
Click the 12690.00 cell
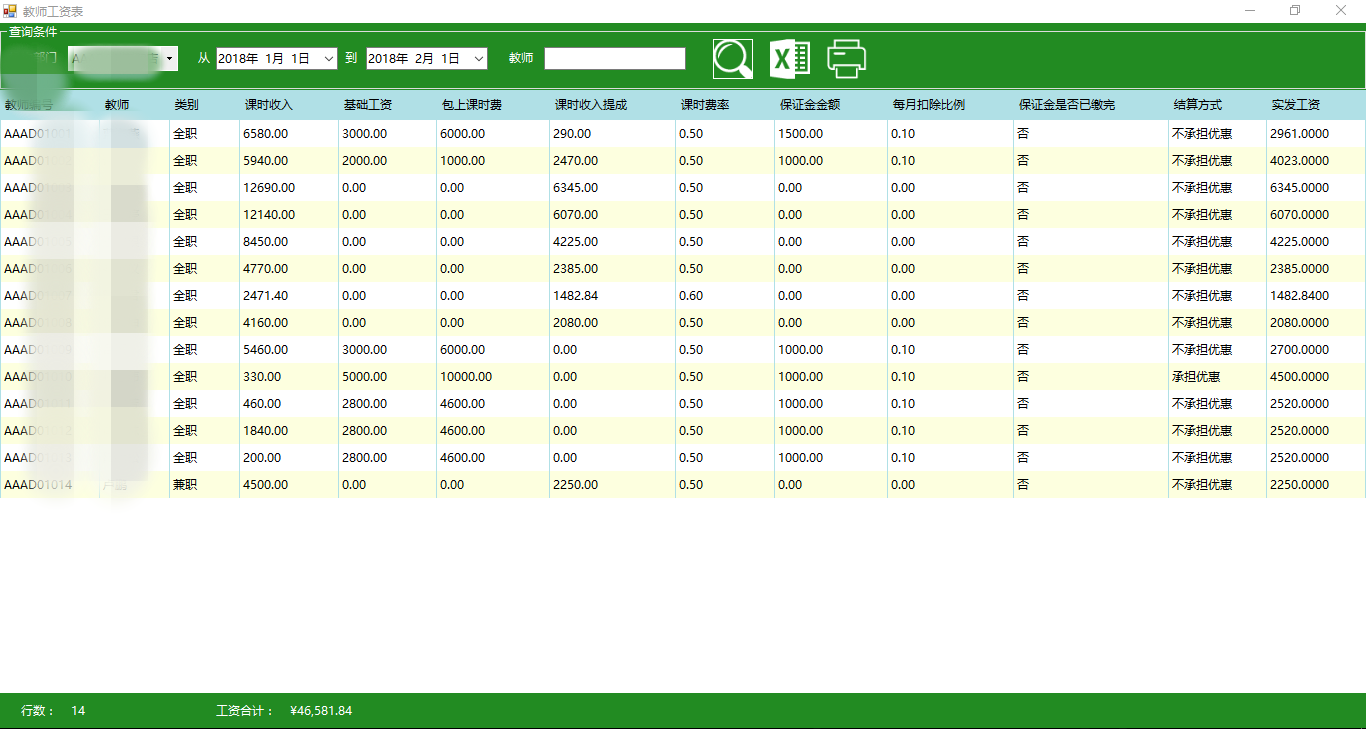click(x=288, y=188)
